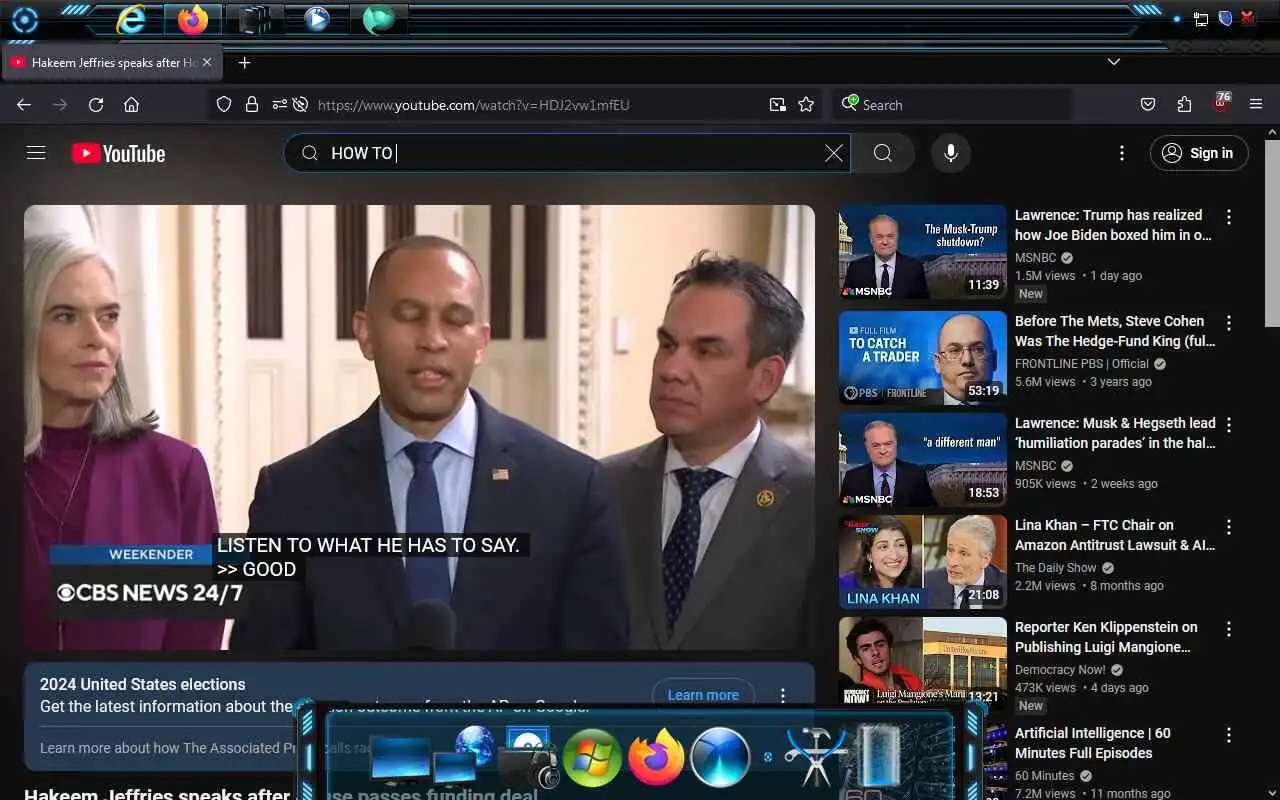
Task: Open the YouTube guide hamburger menu
Action: [x=36, y=153]
